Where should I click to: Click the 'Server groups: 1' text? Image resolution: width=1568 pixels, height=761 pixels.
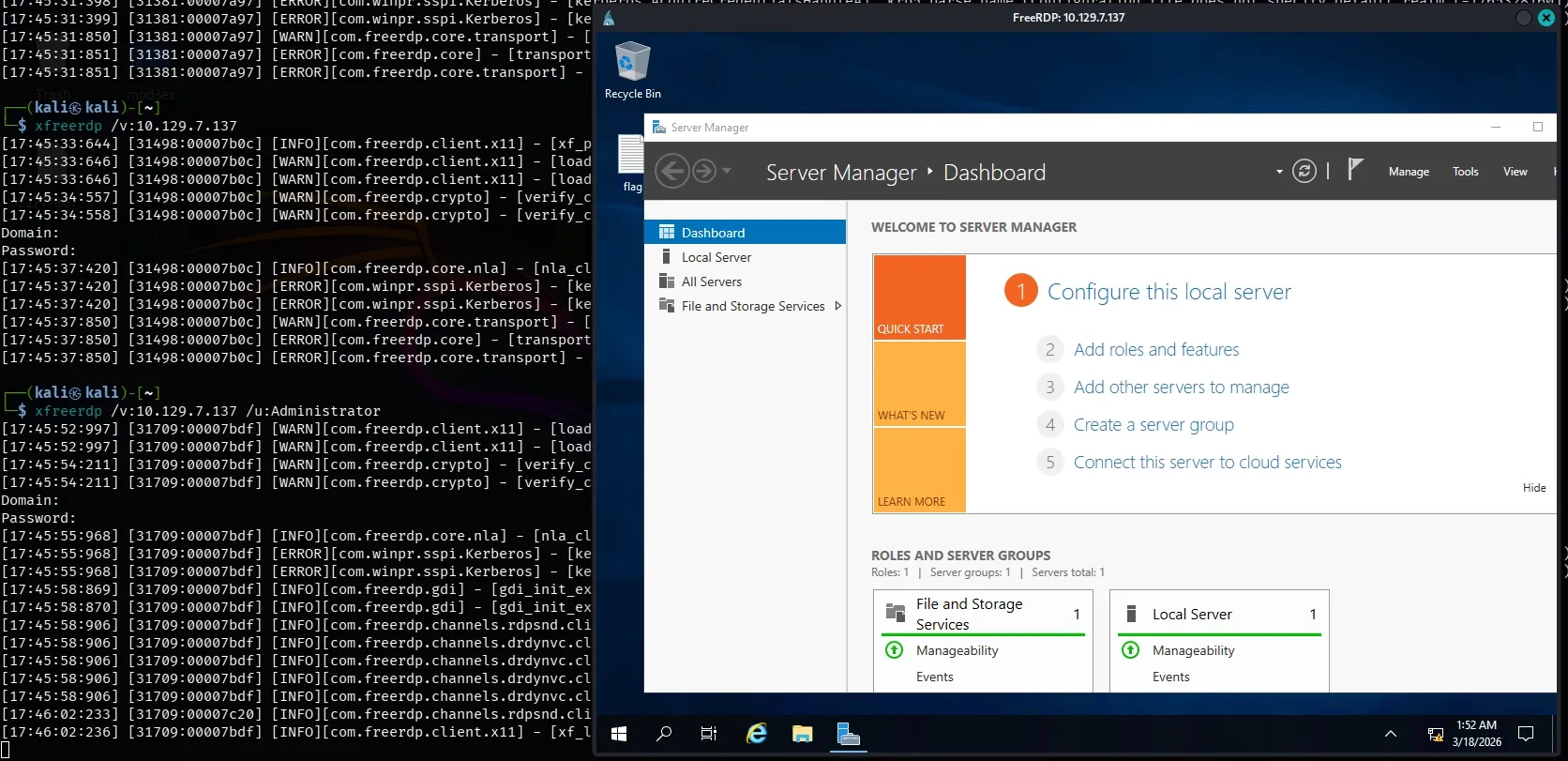click(970, 572)
